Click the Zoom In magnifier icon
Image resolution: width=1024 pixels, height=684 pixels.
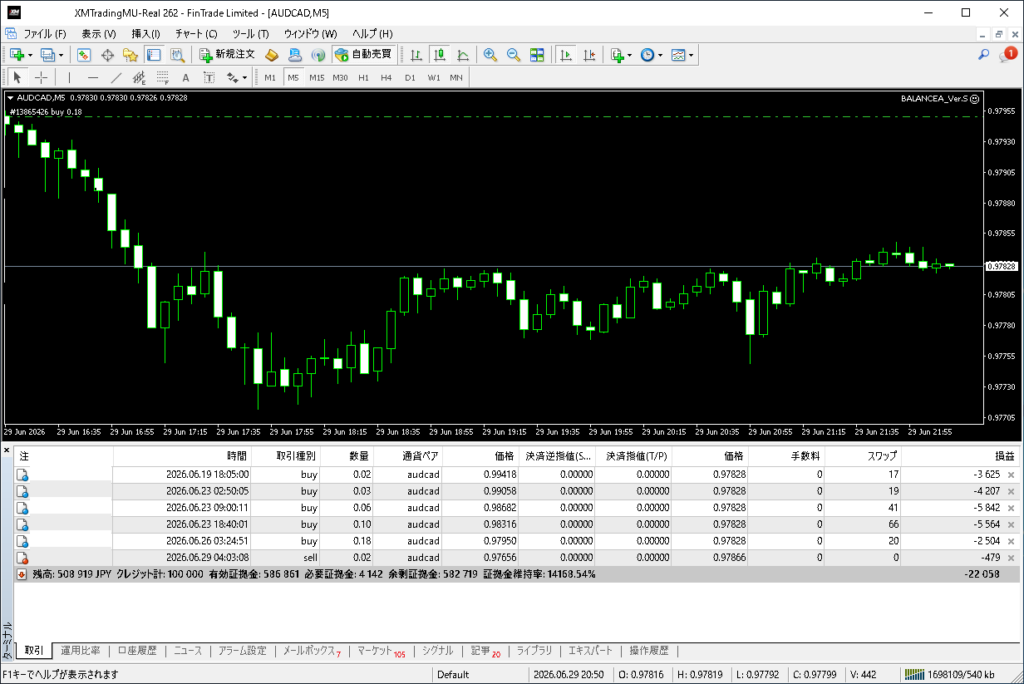(490, 55)
